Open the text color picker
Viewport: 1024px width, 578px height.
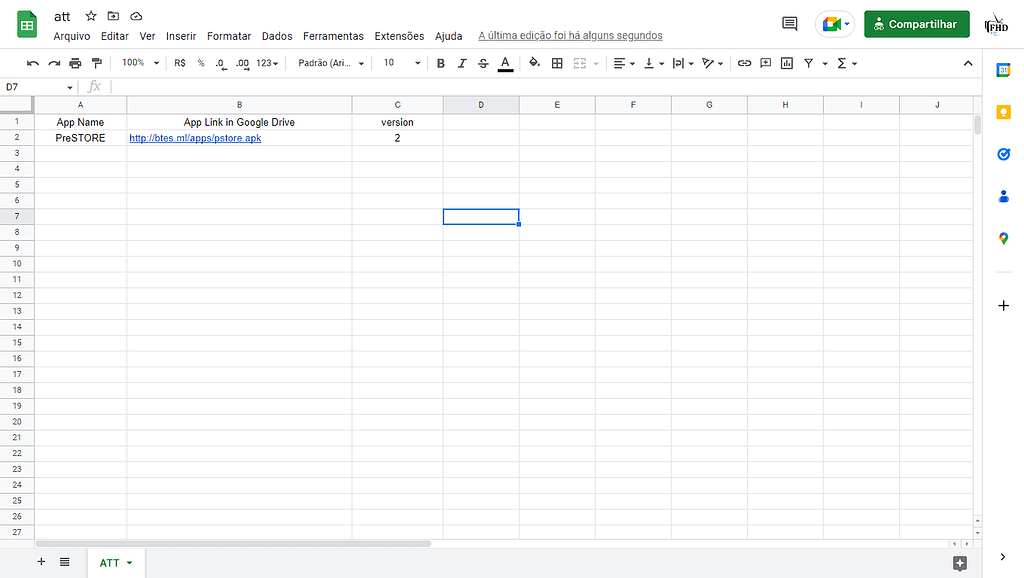[x=503, y=63]
